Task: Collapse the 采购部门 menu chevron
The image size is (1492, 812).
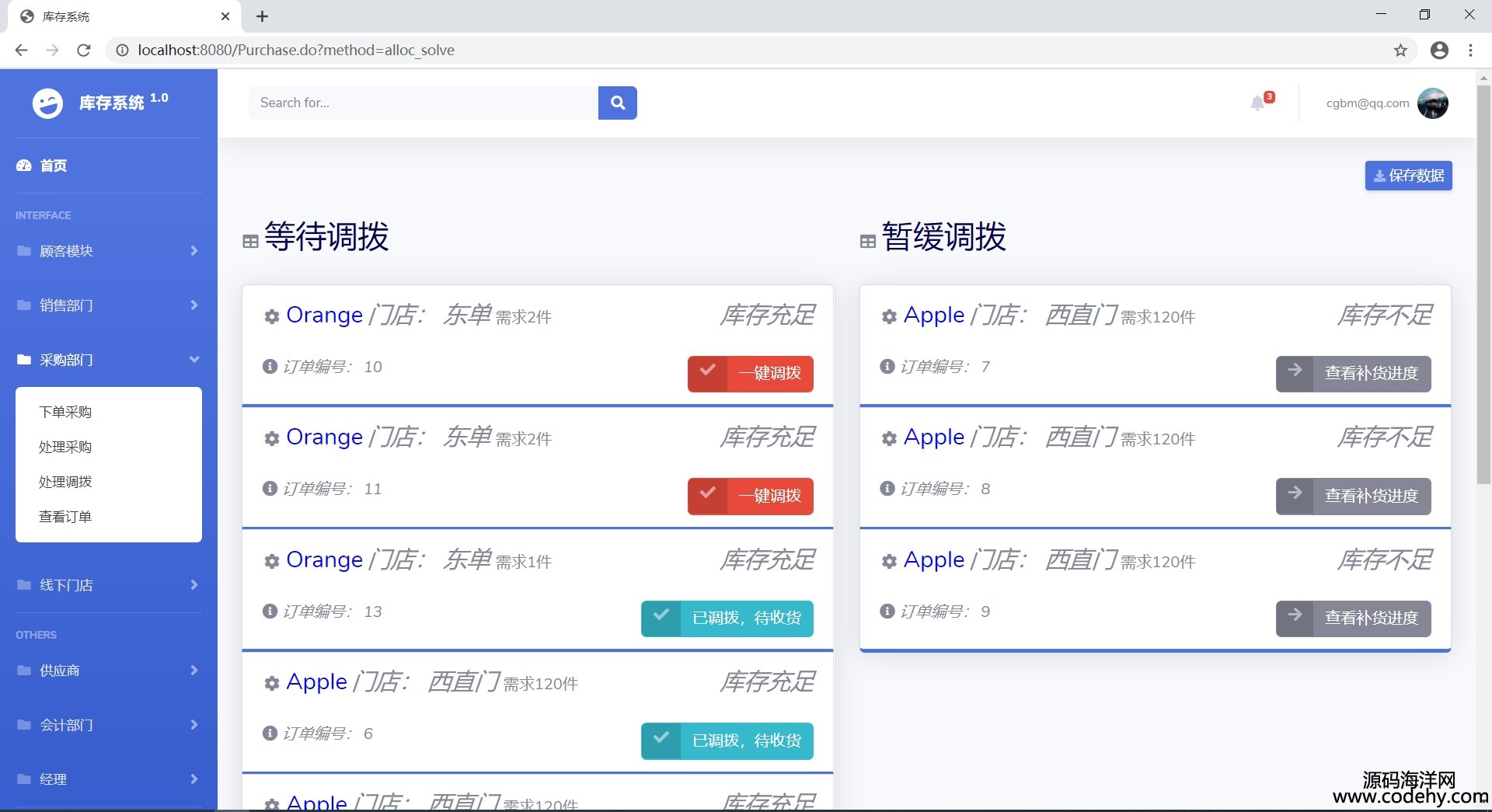Action: pyautogui.click(x=193, y=360)
